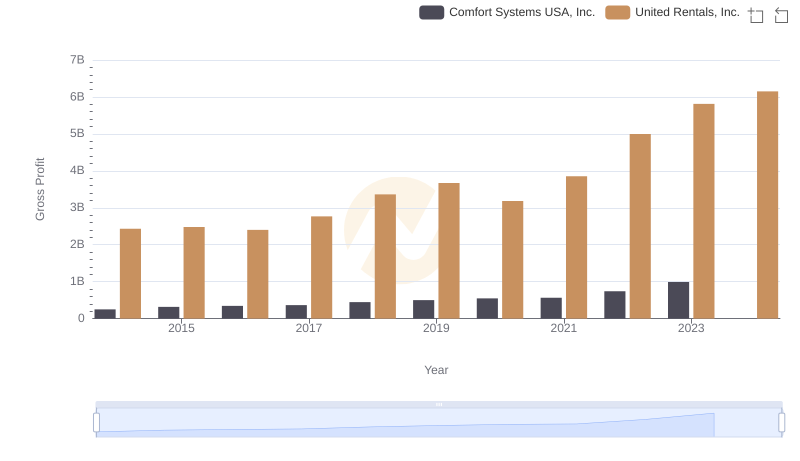Click the United Rentals bar for 2019
The width and height of the screenshot is (800, 461).
click(x=449, y=251)
